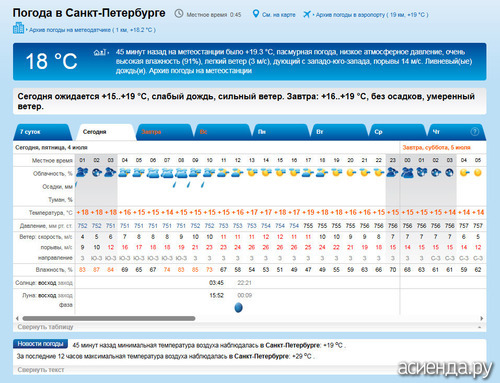Click the rain drop icon at 08 hour

174,184
